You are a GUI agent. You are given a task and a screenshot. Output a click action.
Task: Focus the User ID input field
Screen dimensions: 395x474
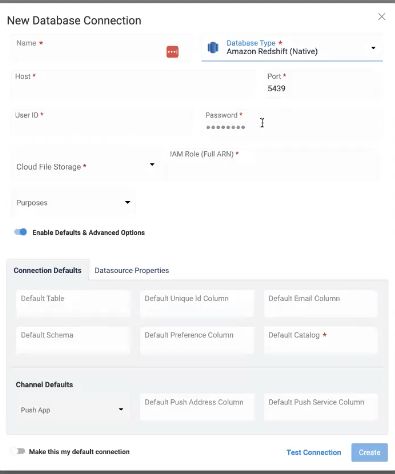pos(102,121)
